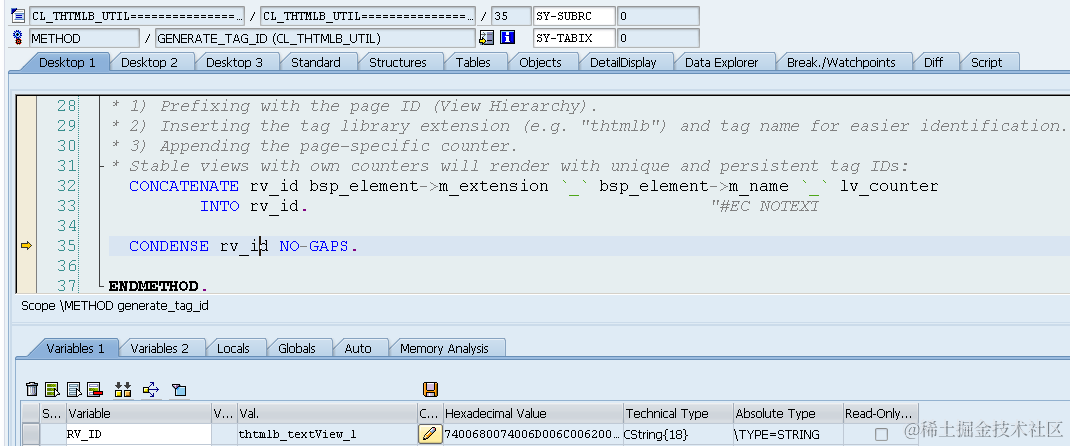Click the Absolute Type column header
This screenshot has width=1070, height=446.
pyautogui.click(x=788, y=413)
